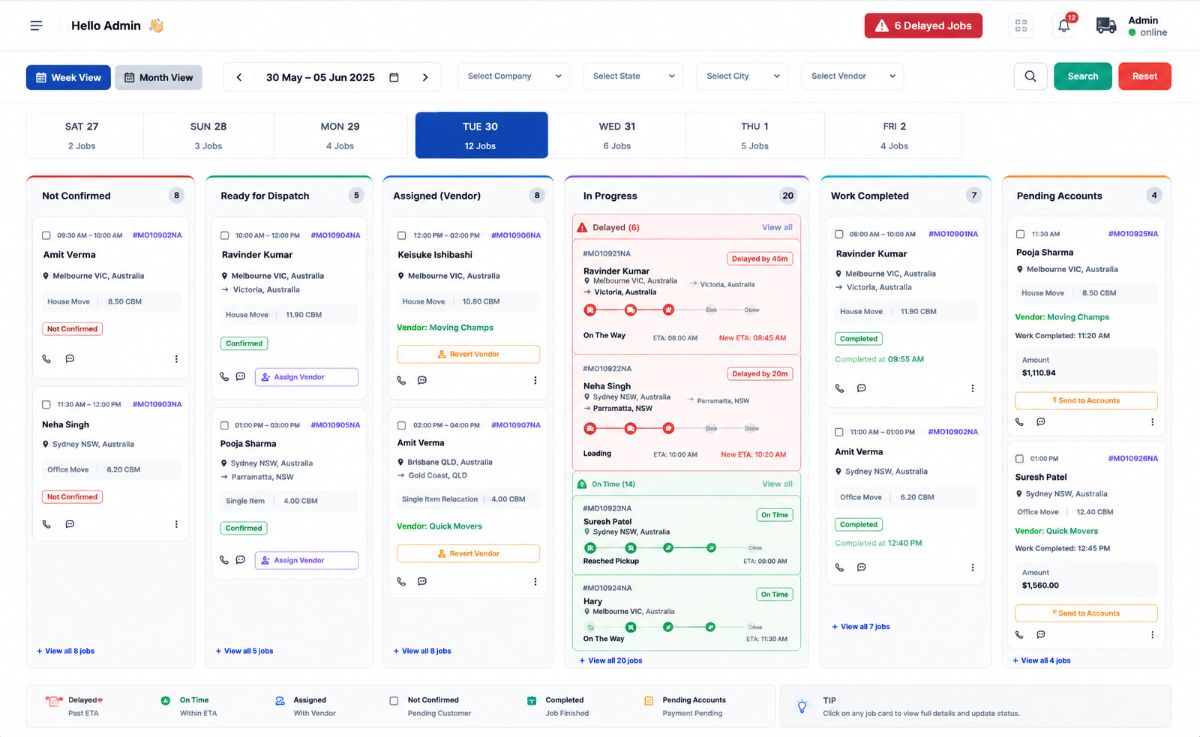Go to previous week with left arrow
Screen dimensions: 1200x737
[x=239, y=77]
